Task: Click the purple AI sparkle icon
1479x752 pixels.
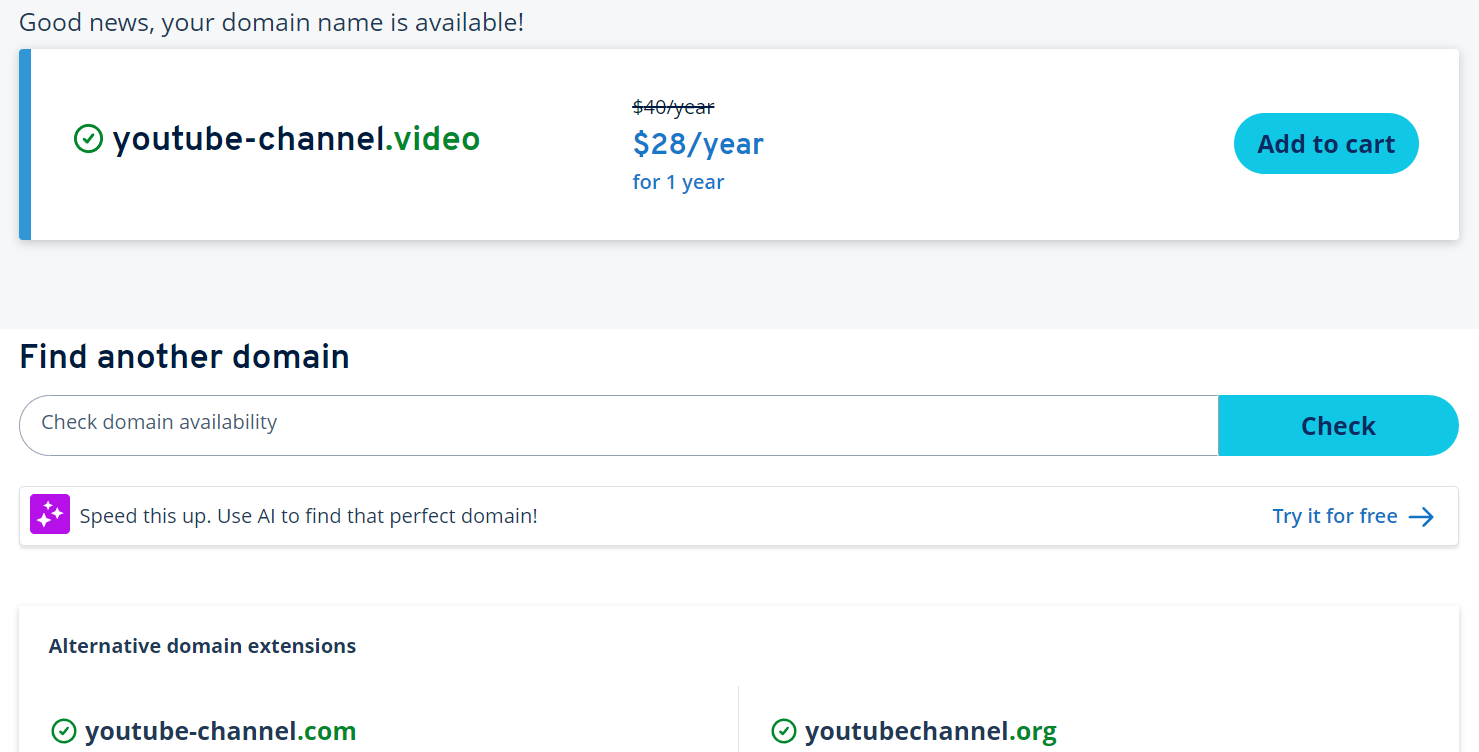Action: coord(50,514)
